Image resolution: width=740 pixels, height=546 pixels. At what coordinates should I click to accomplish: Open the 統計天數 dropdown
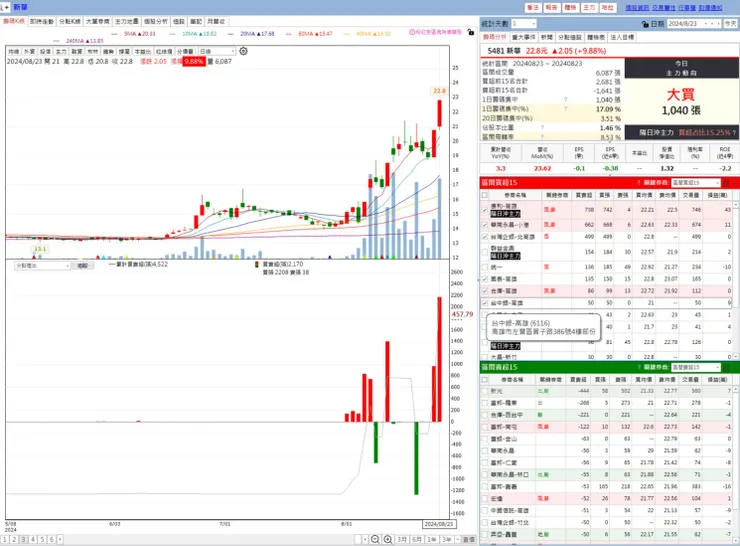524,24
